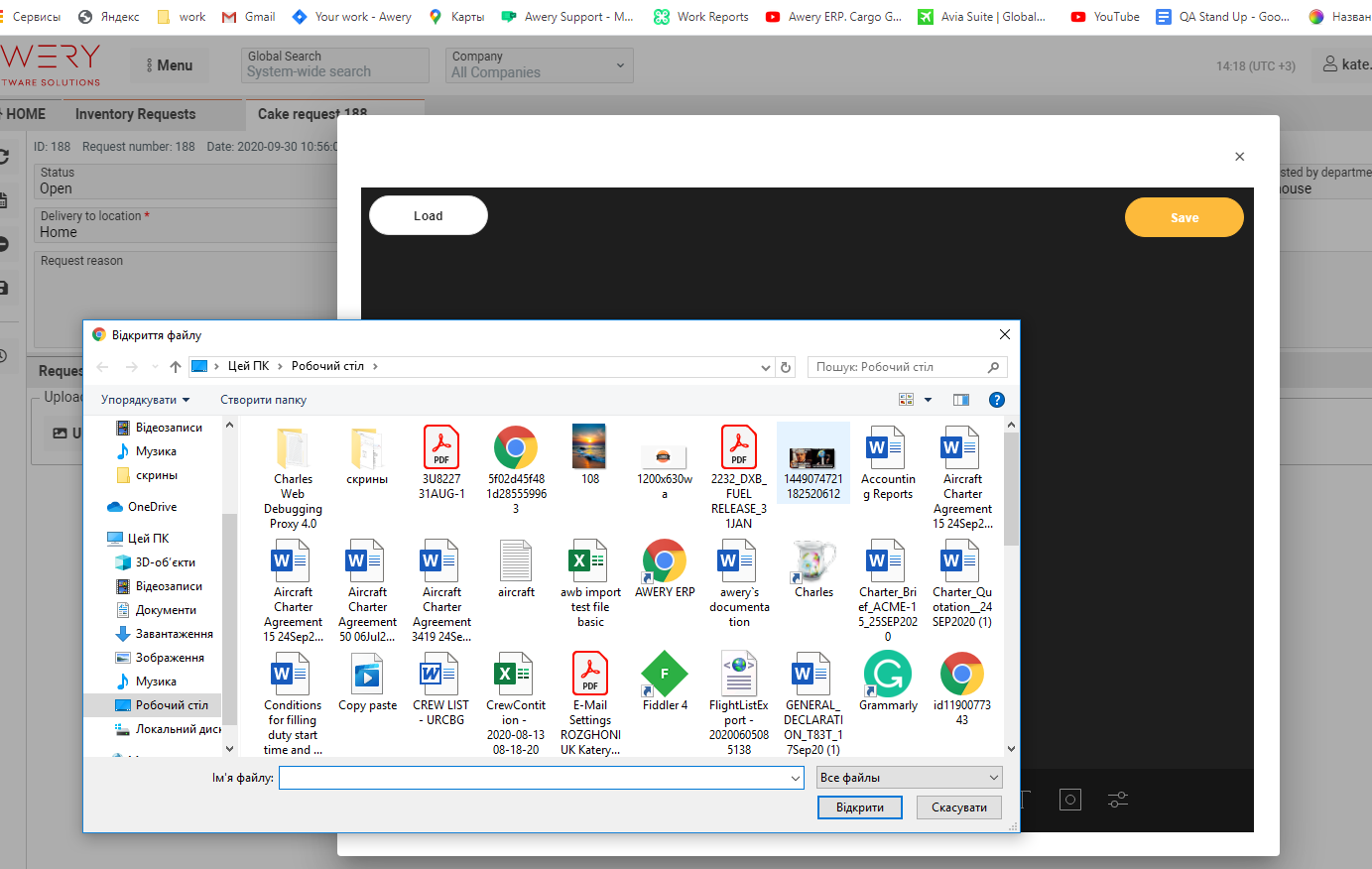This screenshot has height=869, width=1372.
Task: Open the file type 'Все файлы' dropdown
Action: coord(909,778)
